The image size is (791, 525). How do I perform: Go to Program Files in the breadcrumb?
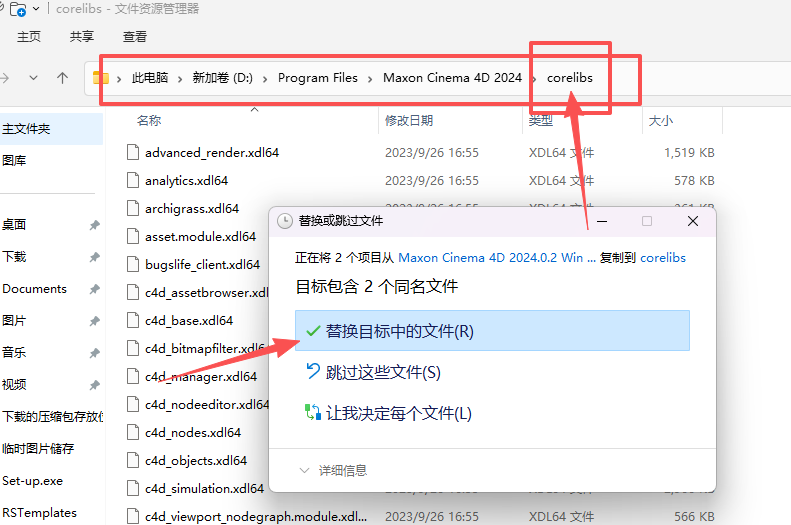tap(318, 78)
